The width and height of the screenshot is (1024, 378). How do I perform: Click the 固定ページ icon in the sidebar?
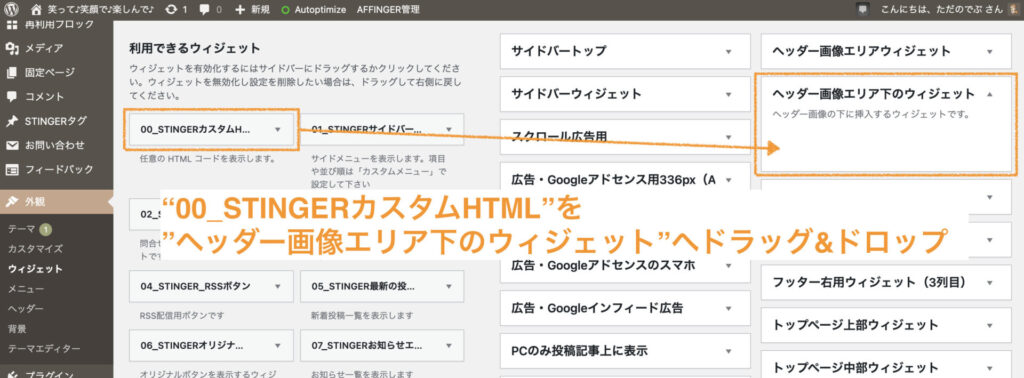pyautogui.click(x=12, y=72)
